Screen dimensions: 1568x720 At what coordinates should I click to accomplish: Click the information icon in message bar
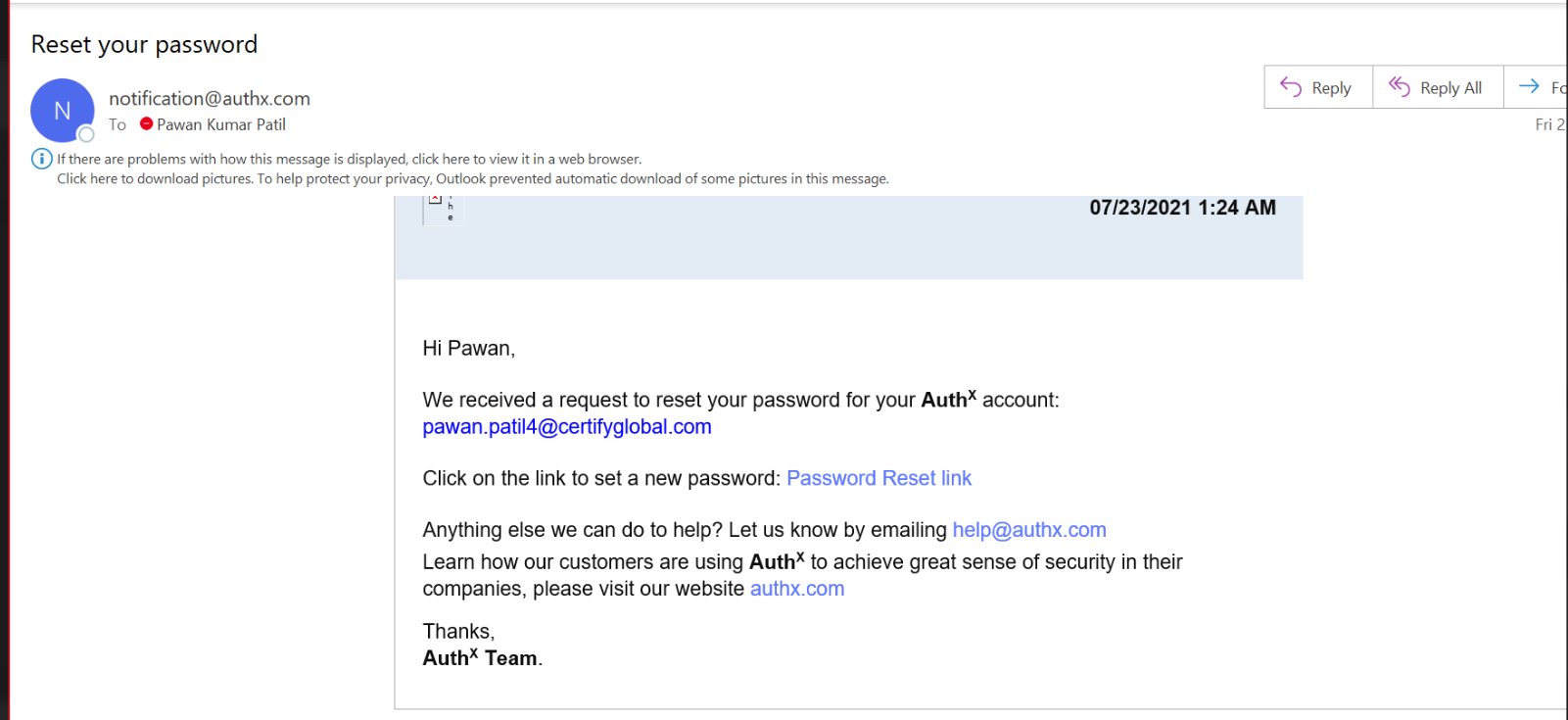pos(42,159)
